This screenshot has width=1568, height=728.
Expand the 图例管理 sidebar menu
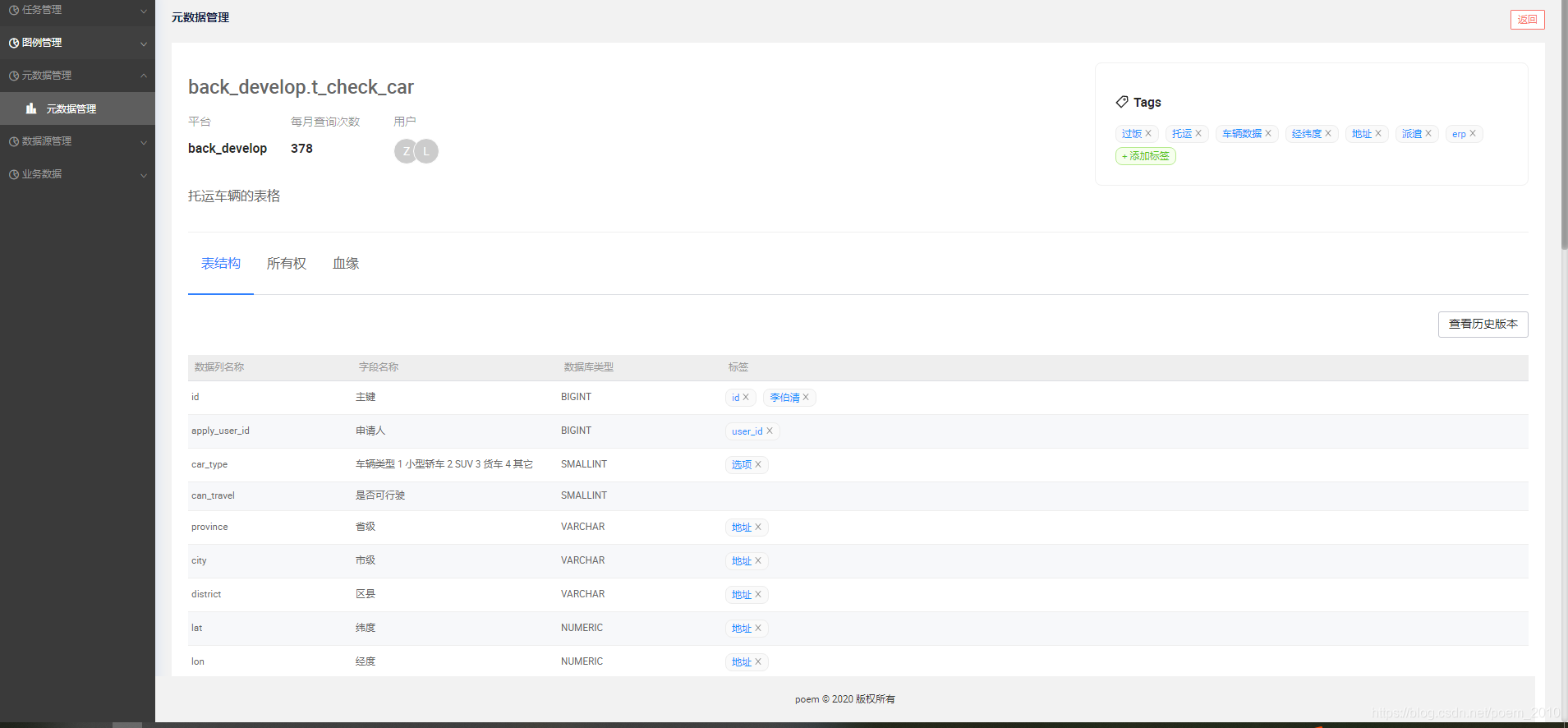pos(77,43)
